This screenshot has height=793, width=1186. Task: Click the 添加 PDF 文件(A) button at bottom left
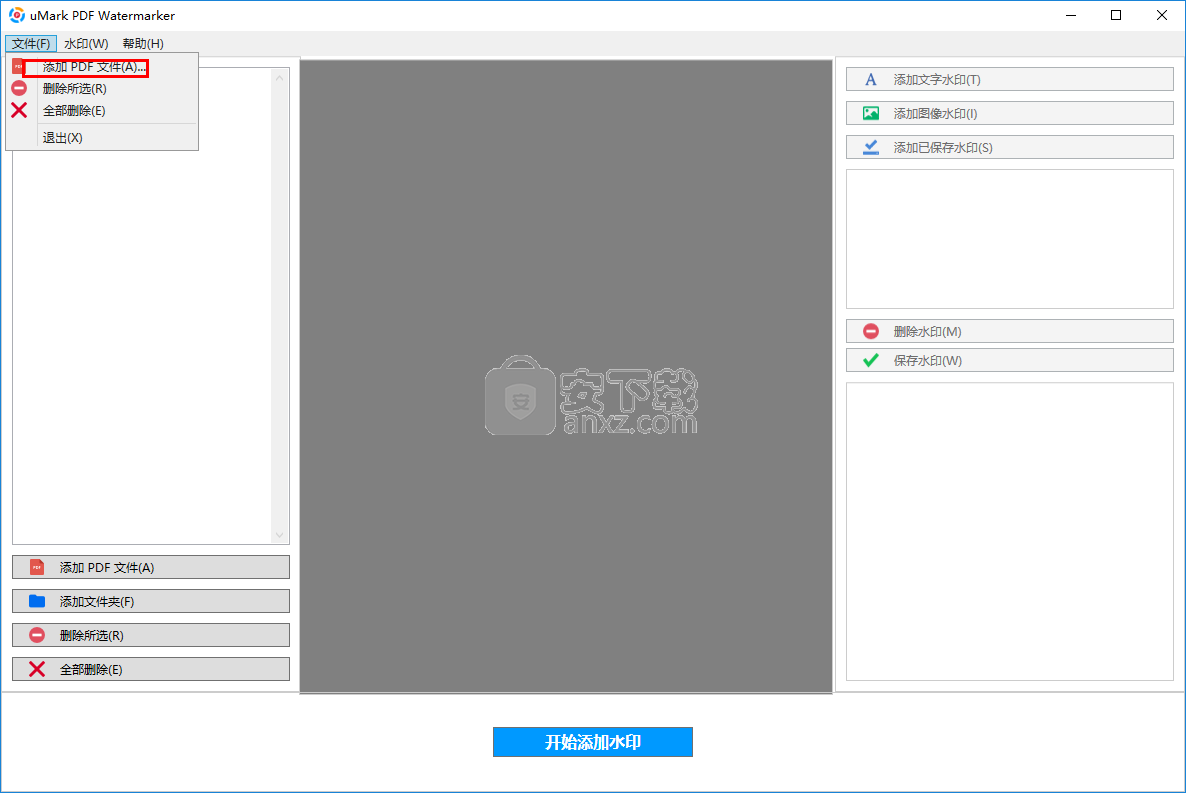pos(151,567)
